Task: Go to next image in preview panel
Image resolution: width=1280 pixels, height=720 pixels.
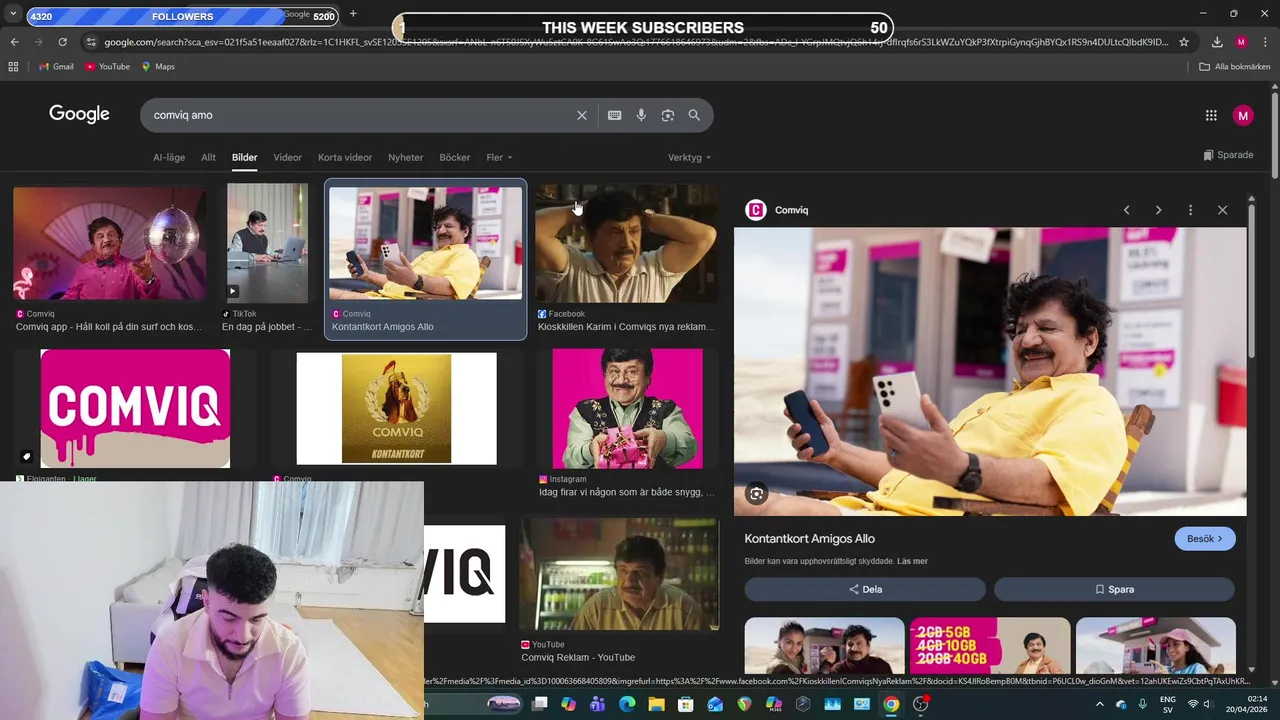Action: click(1158, 210)
